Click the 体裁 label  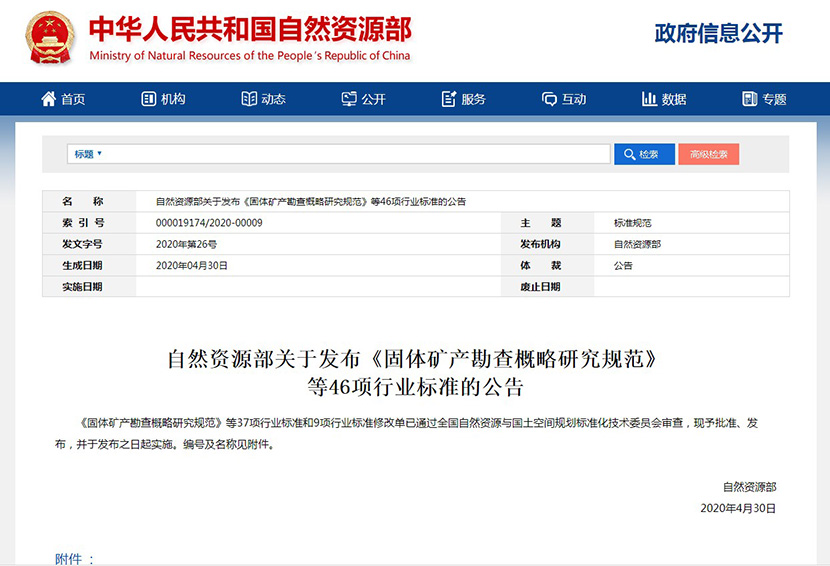coord(540,265)
